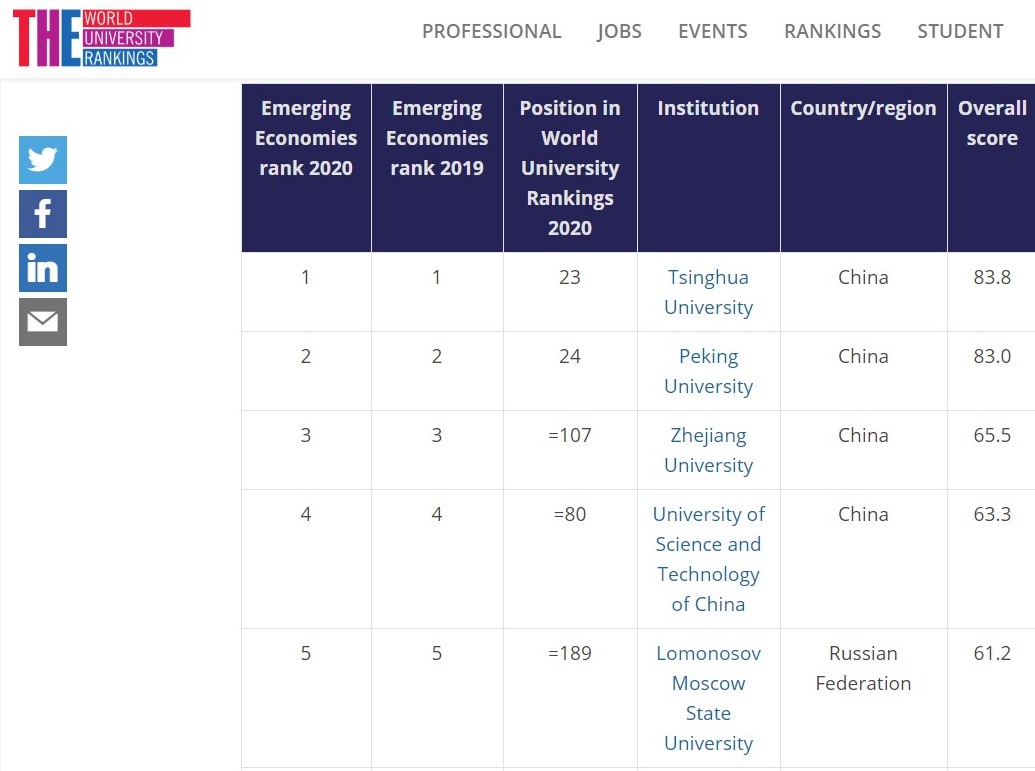
Task: Share the page on Facebook
Action: 43,214
